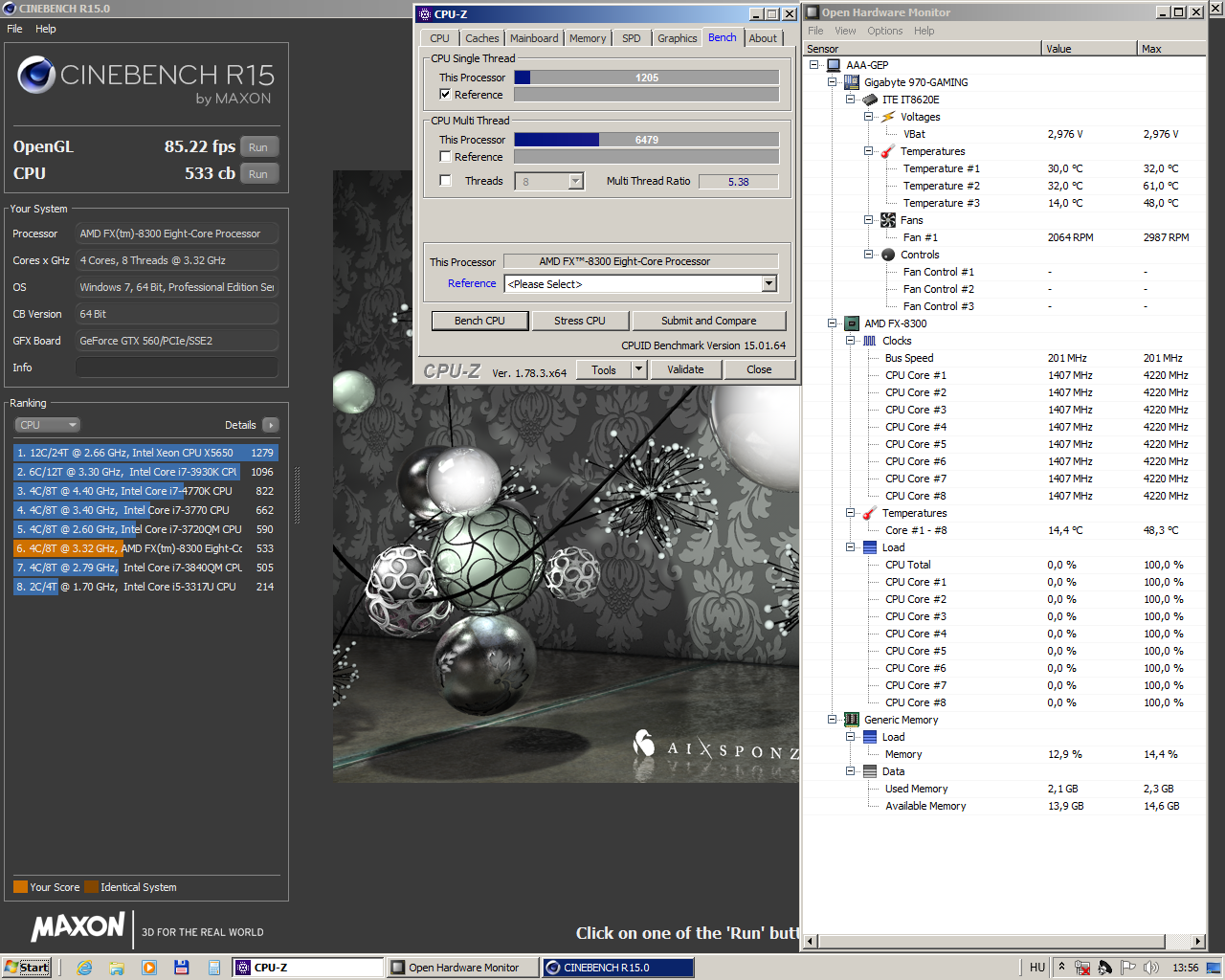Screen dimensions: 1225x980
Task: Click the Data icon under Generic Memory
Action: coord(870,771)
